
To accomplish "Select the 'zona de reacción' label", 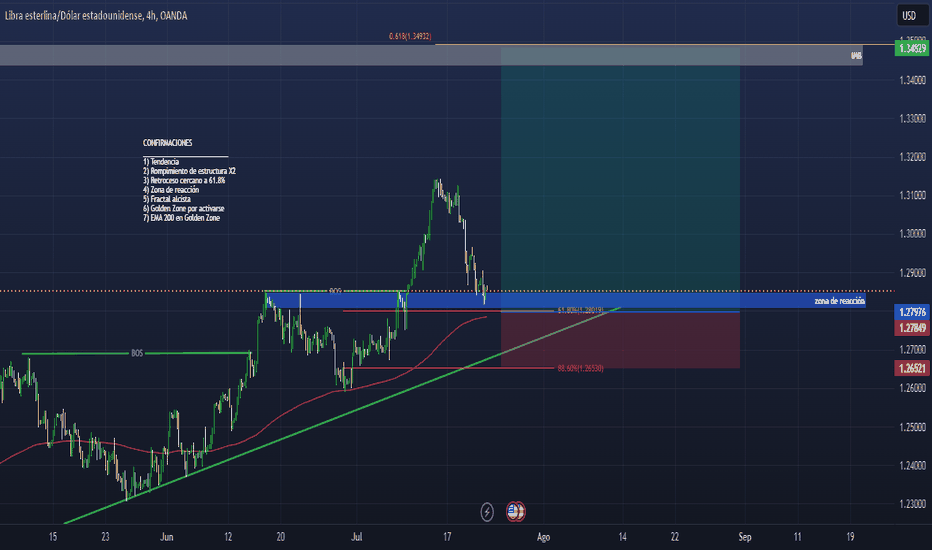I will [x=839, y=301].
